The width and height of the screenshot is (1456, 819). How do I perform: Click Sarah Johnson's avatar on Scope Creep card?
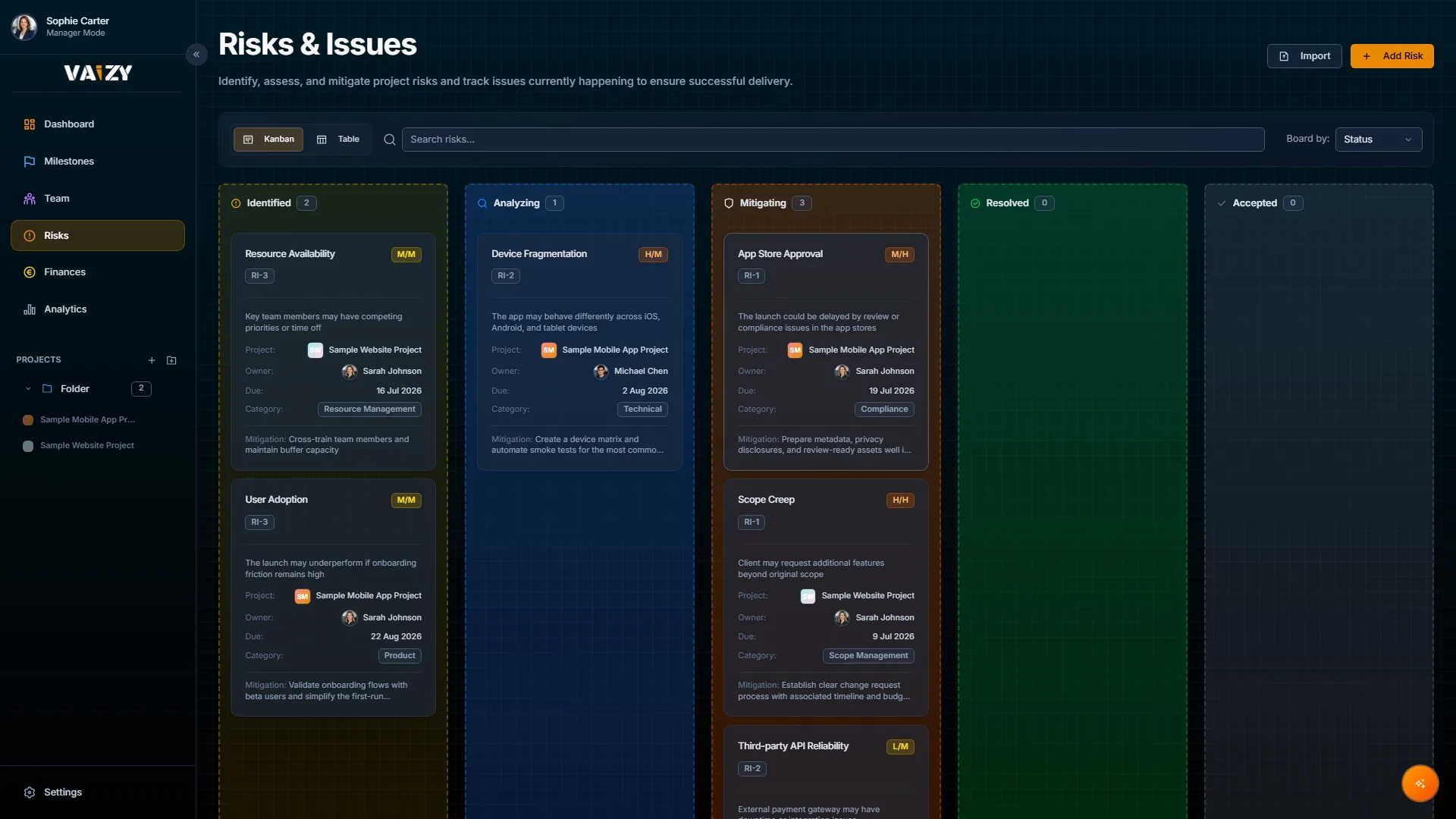(x=842, y=618)
